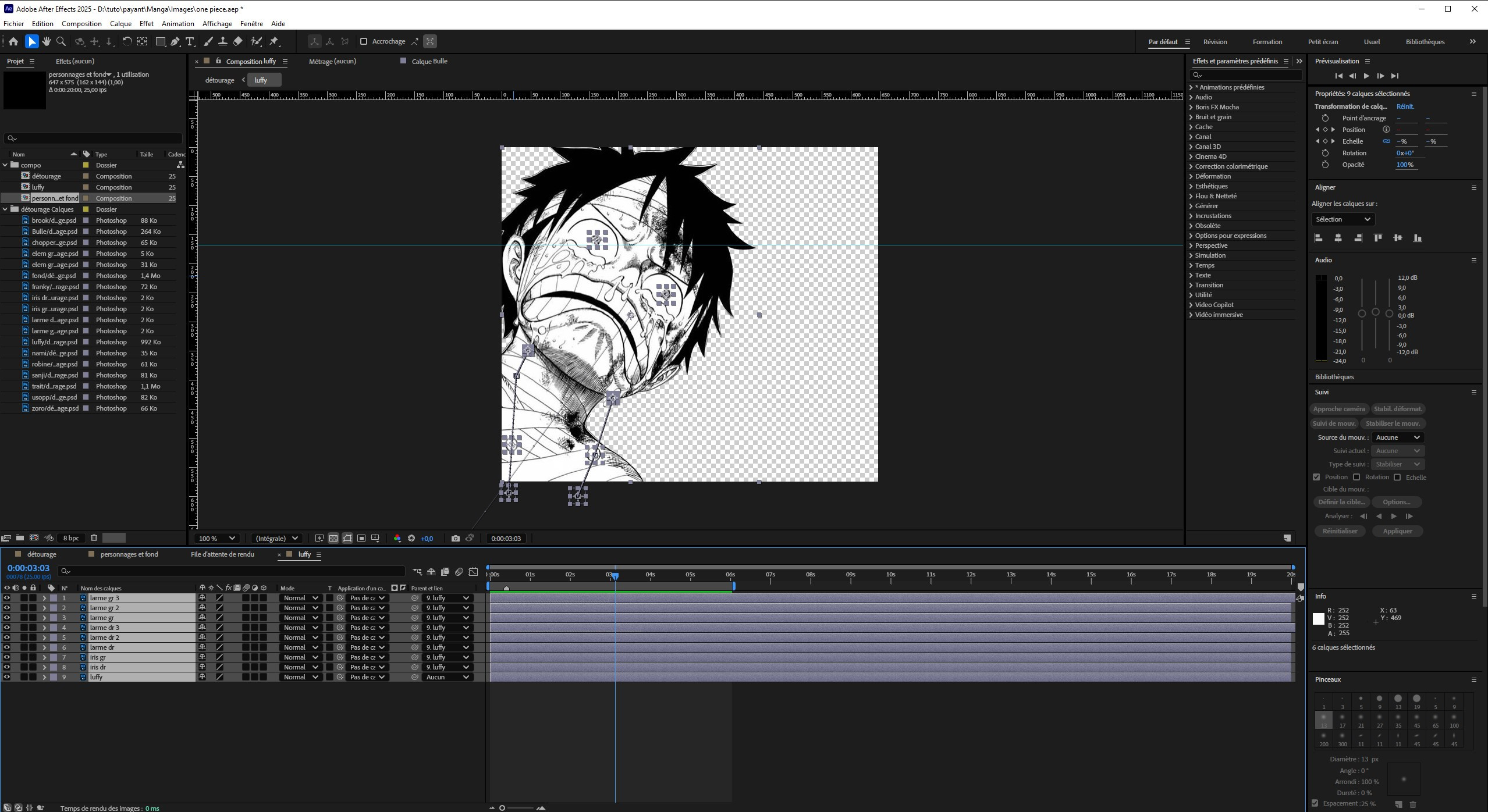Image resolution: width=1488 pixels, height=812 pixels.
Task: Toggle the Position checkbox in Suivi panel
Action: tap(1316, 477)
